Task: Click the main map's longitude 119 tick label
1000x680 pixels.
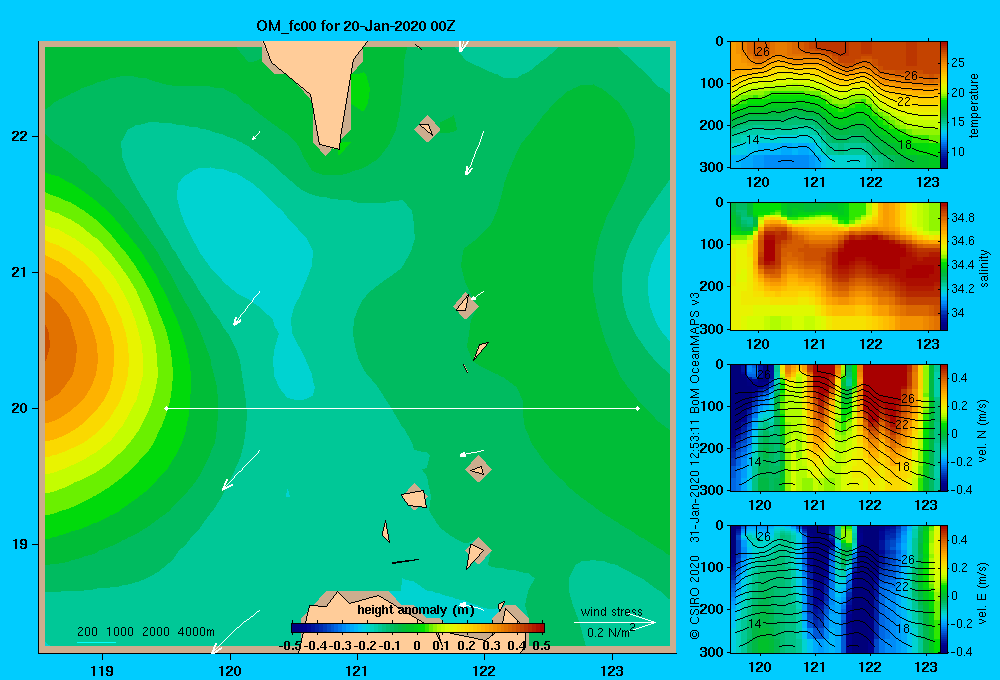Action: [103, 670]
